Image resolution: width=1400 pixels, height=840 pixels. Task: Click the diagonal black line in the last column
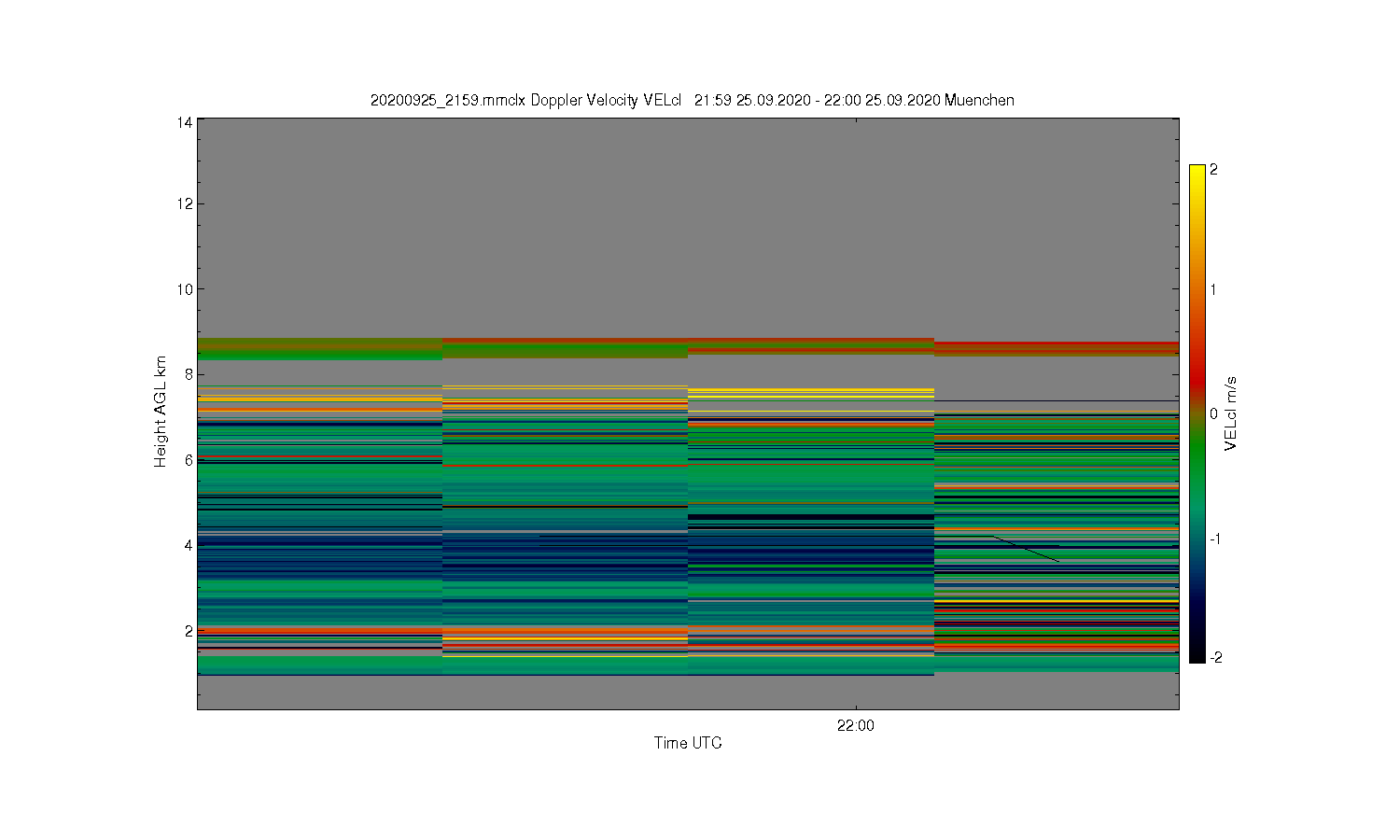click(1025, 549)
